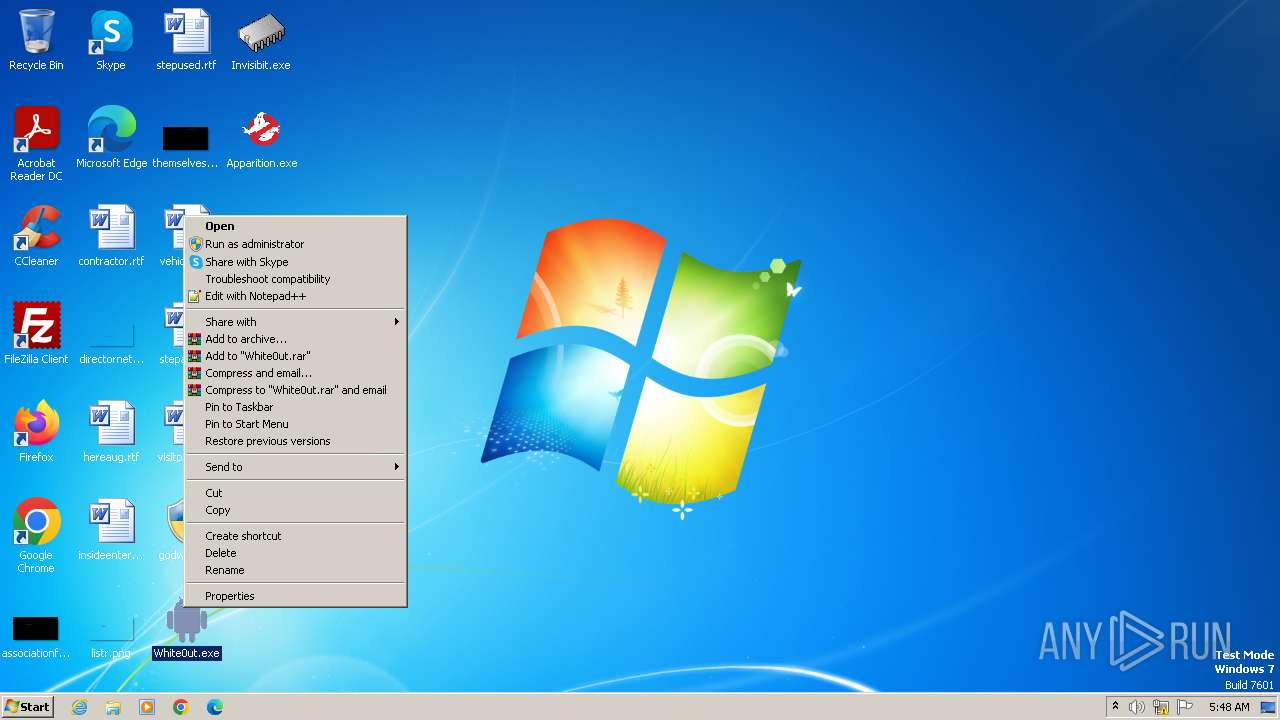Select Troubleshoot compatibility
The height and width of the screenshot is (720, 1280).
(x=296, y=279)
